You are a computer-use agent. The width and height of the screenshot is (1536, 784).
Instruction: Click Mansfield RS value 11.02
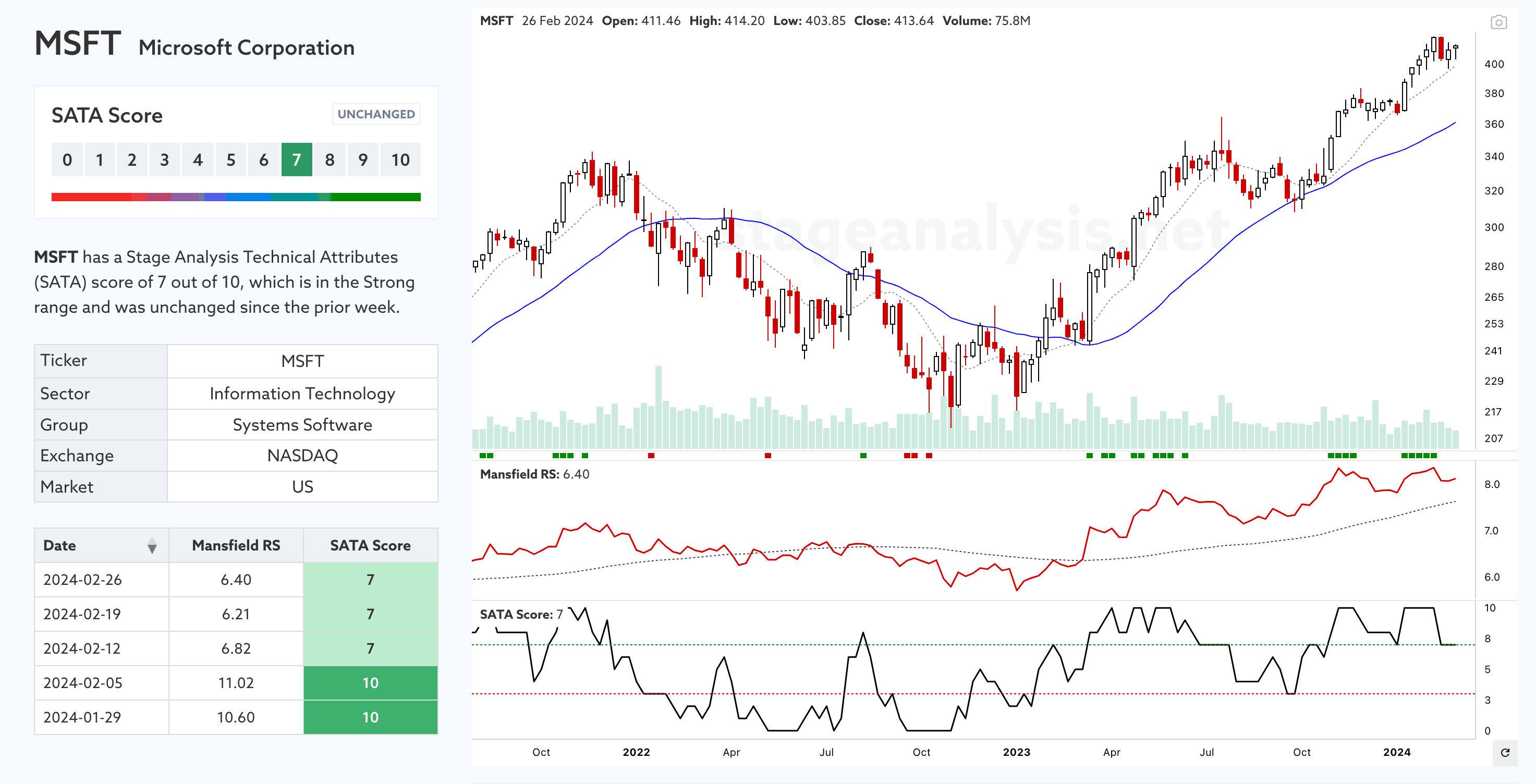coord(236,683)
